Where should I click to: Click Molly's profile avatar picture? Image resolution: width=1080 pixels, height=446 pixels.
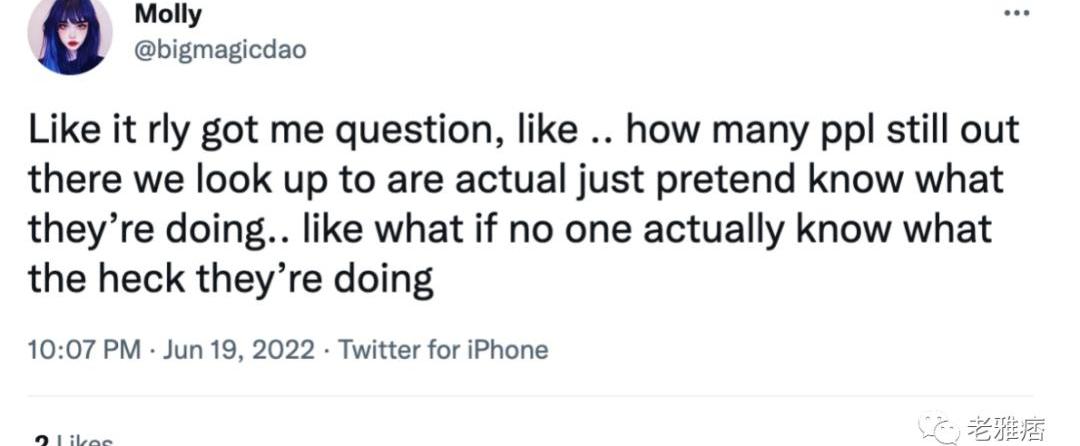point(70,37)
